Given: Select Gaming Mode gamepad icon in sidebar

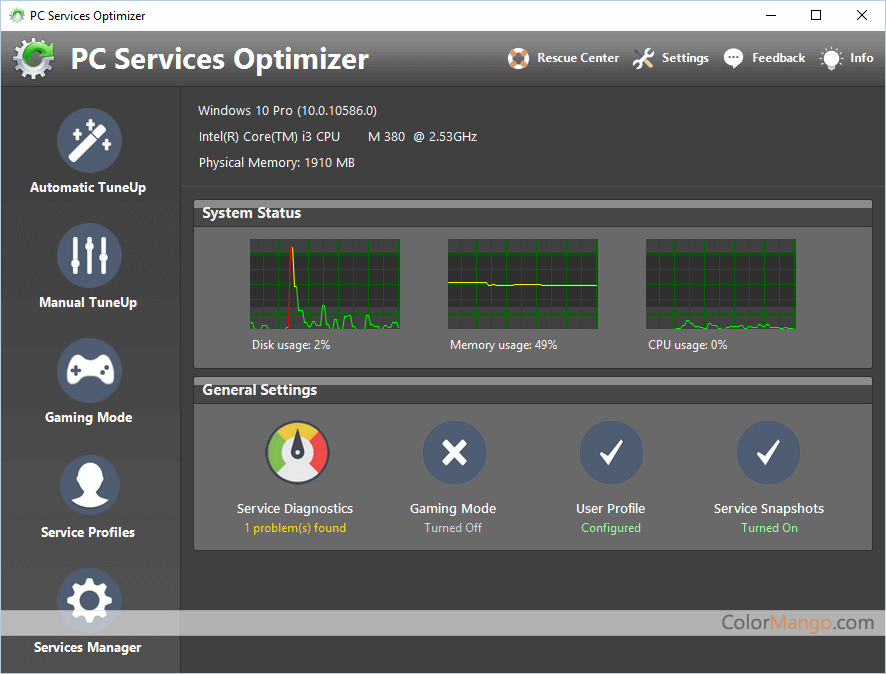Looking at the screenshot, I should (89, 371).
